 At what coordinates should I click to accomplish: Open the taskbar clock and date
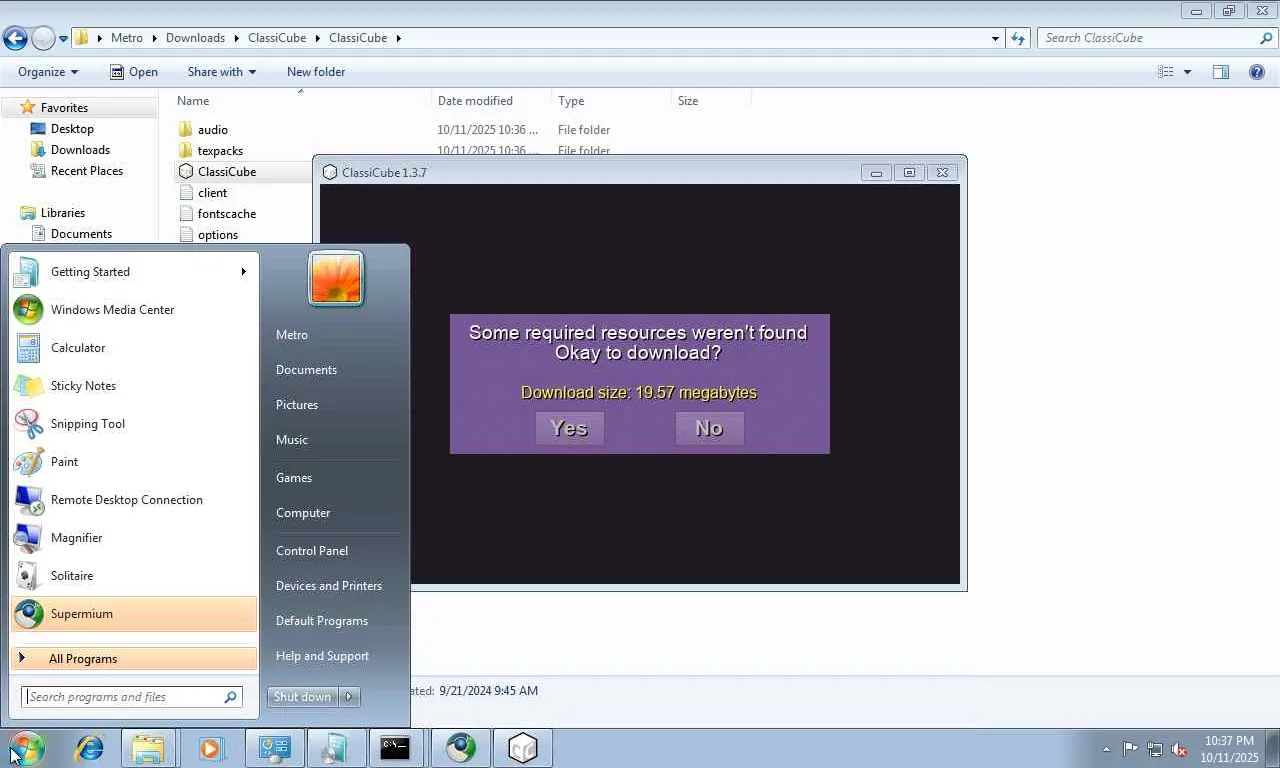point(1229,749)
